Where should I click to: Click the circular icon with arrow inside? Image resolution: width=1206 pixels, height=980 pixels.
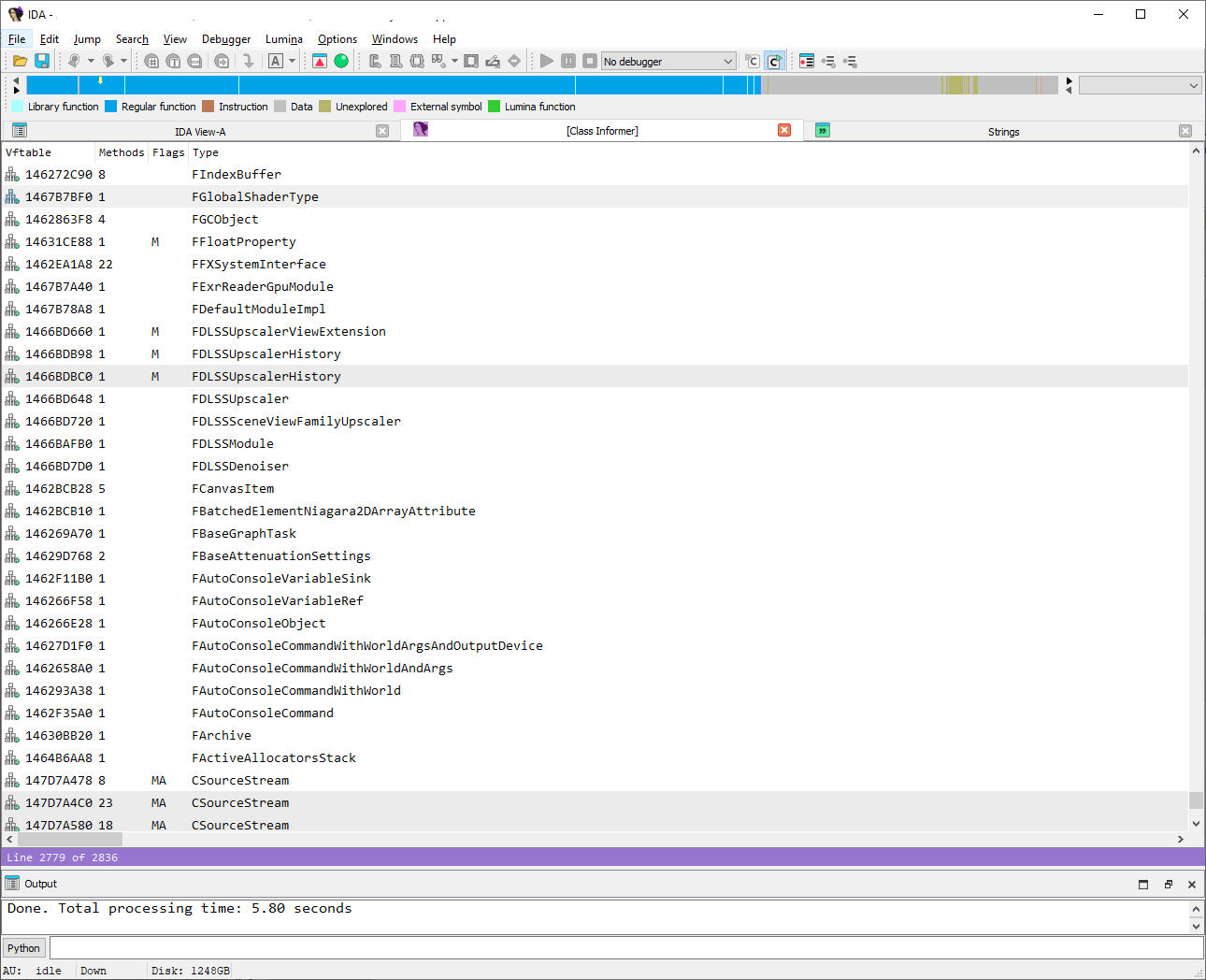coord(222,61)
